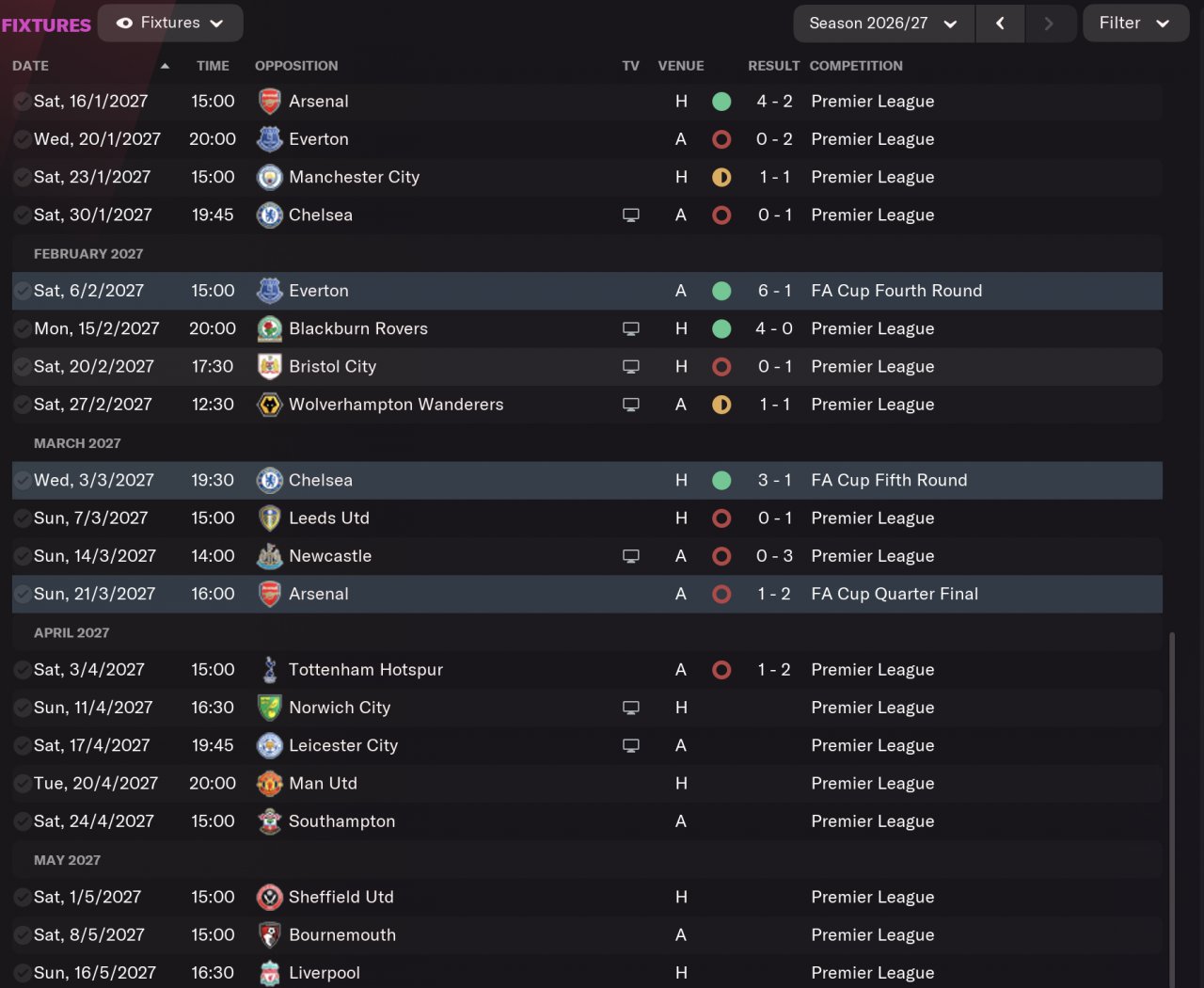
Task: Toggle the checkmark for Sat, 6/2/2027 fixture
Action: point(22,291)
